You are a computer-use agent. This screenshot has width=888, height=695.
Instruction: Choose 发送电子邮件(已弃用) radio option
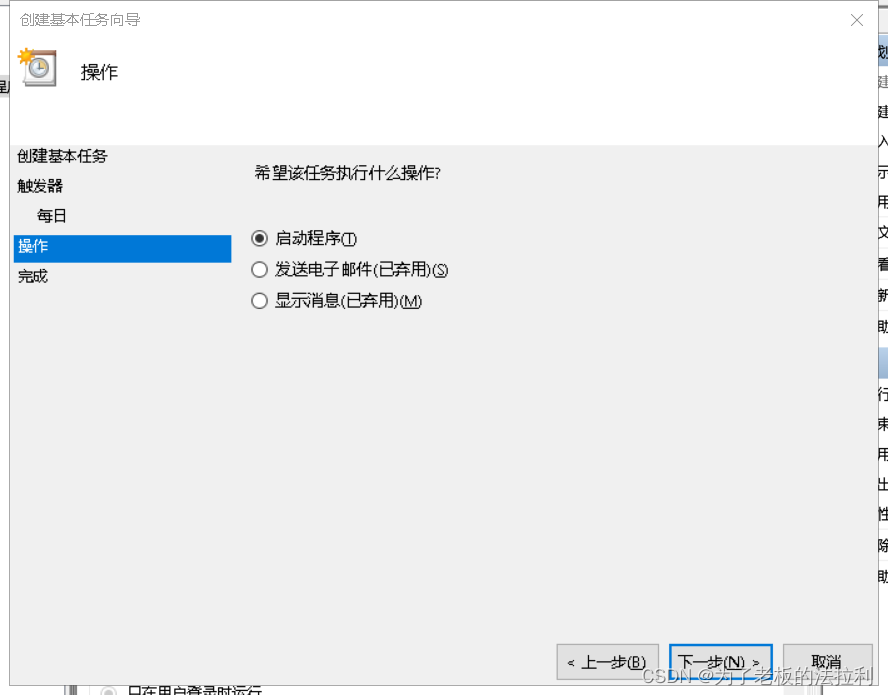[x=259, y=270]
